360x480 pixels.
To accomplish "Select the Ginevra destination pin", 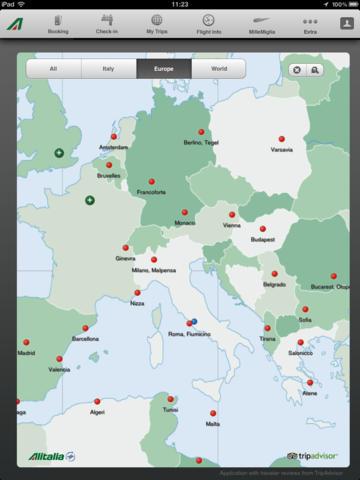I will click(x=126, y=248).
